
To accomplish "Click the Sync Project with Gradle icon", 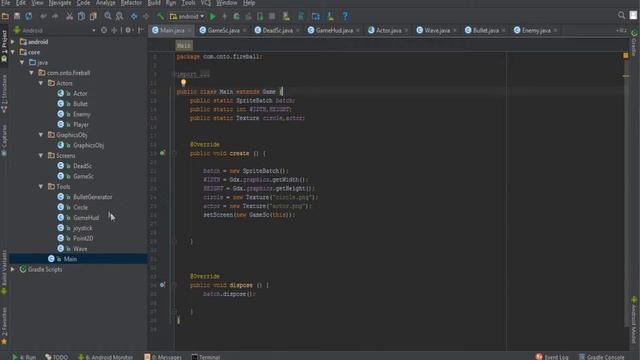I will tap(301, 16).
